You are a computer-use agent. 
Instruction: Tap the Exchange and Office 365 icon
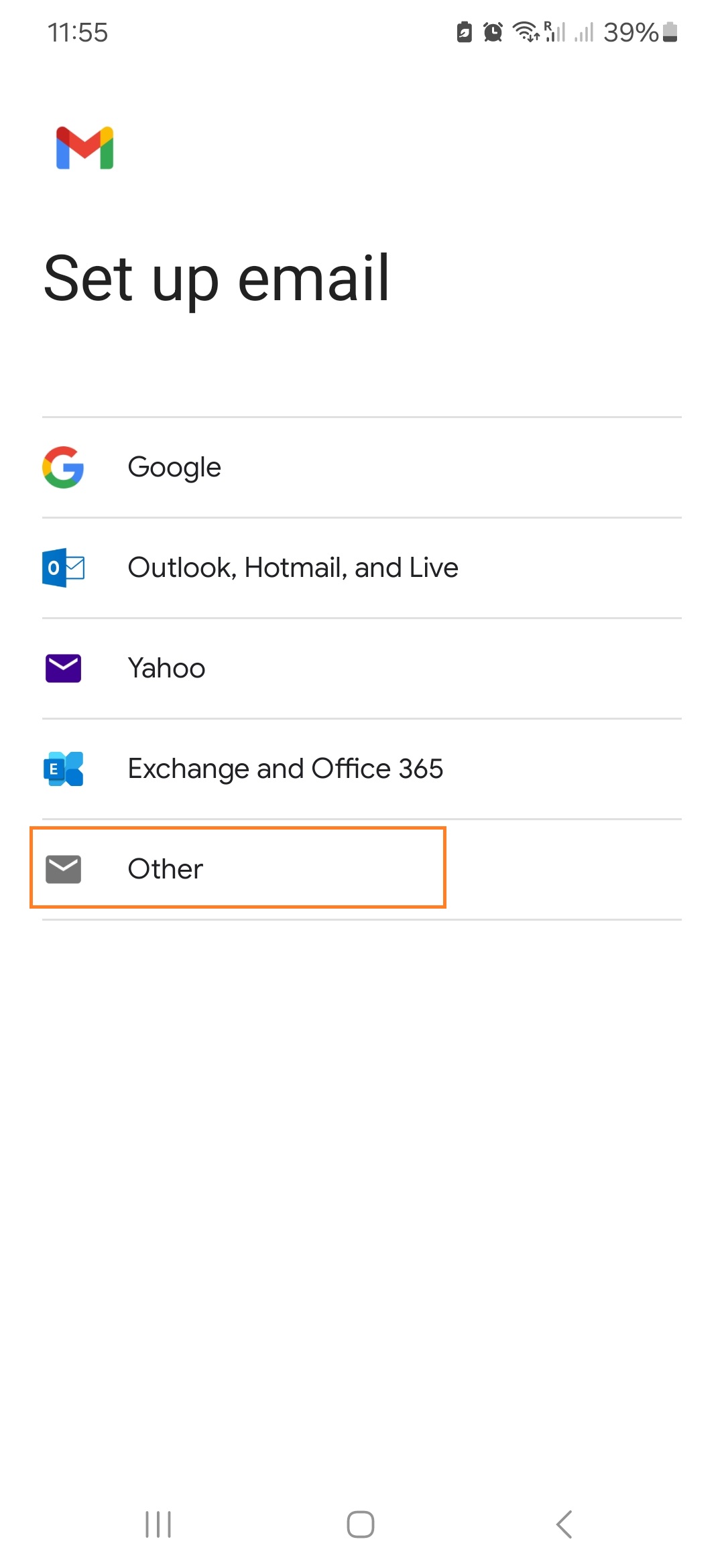pyautogui.click(x=64, y=769)
